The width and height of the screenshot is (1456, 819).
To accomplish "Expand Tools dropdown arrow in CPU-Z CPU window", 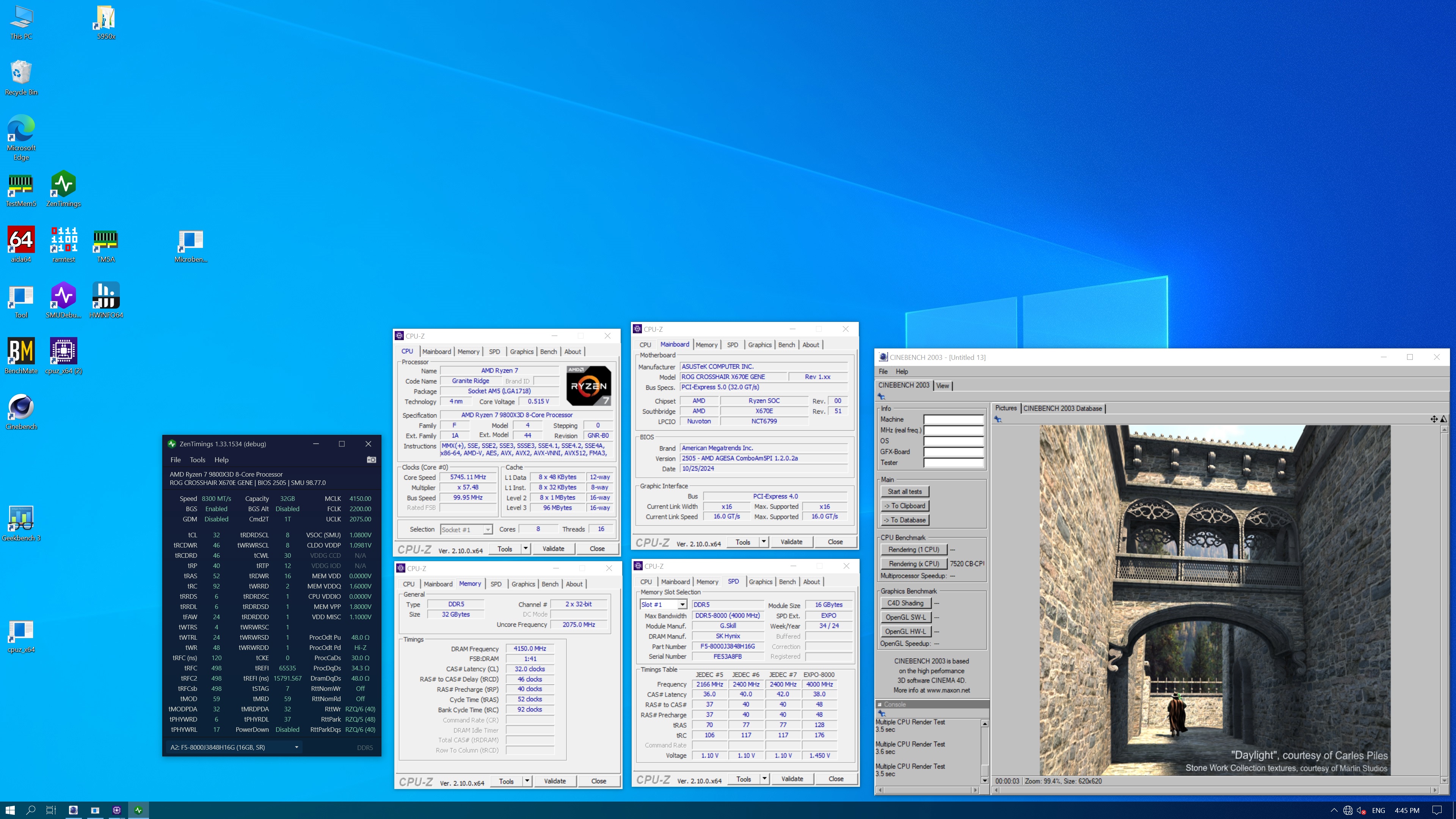I will click(526, 548).
